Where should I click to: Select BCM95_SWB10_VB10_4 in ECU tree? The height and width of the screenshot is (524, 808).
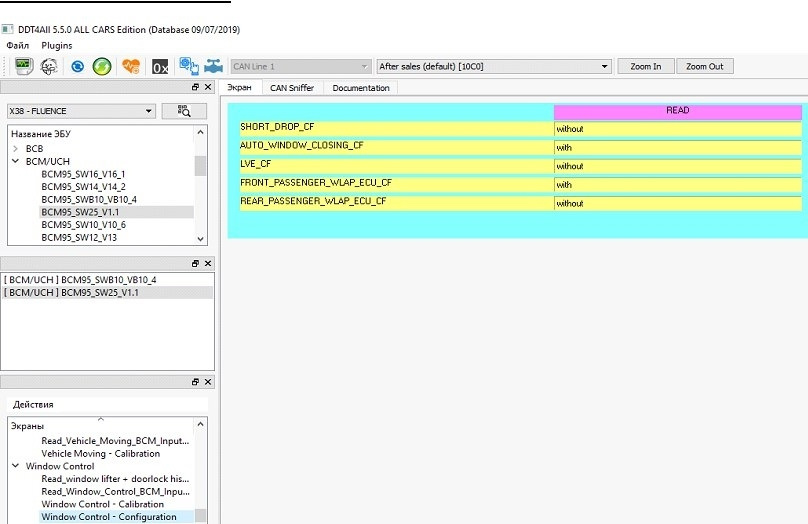(89, 199)
